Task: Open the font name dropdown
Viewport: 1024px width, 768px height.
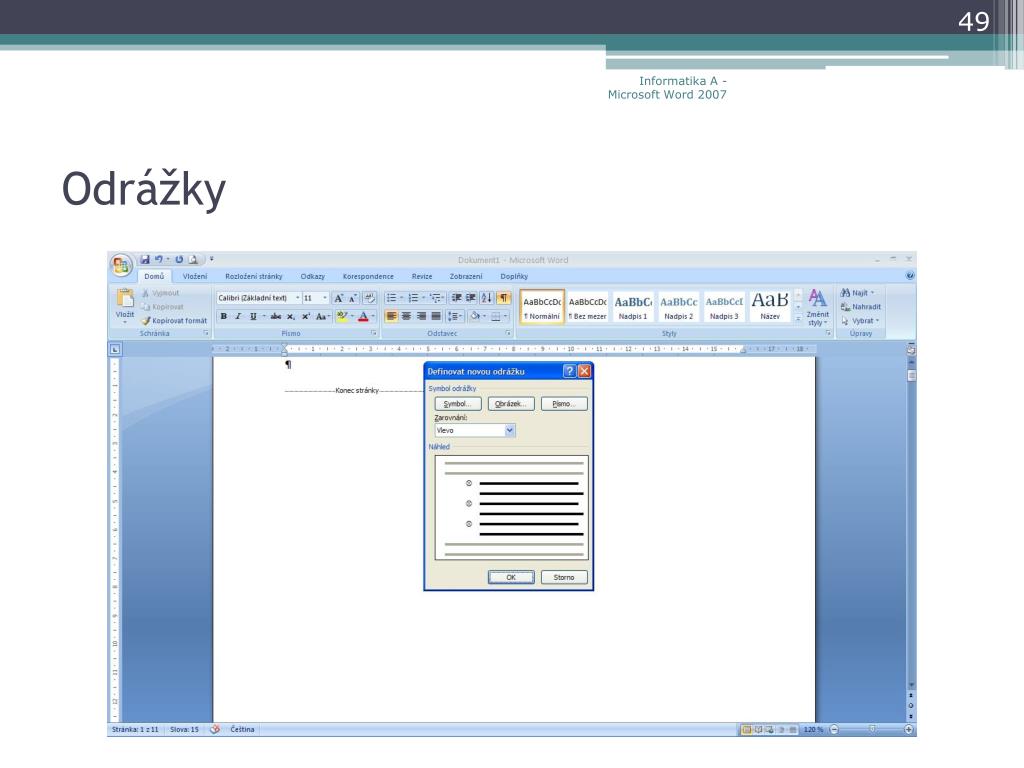Action: click(298, 298)
